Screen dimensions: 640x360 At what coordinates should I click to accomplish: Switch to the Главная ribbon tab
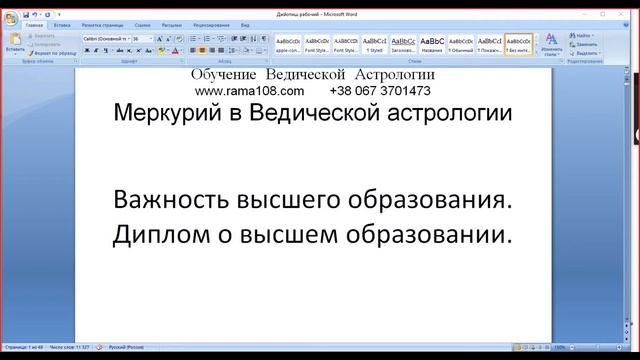point(34,25)
